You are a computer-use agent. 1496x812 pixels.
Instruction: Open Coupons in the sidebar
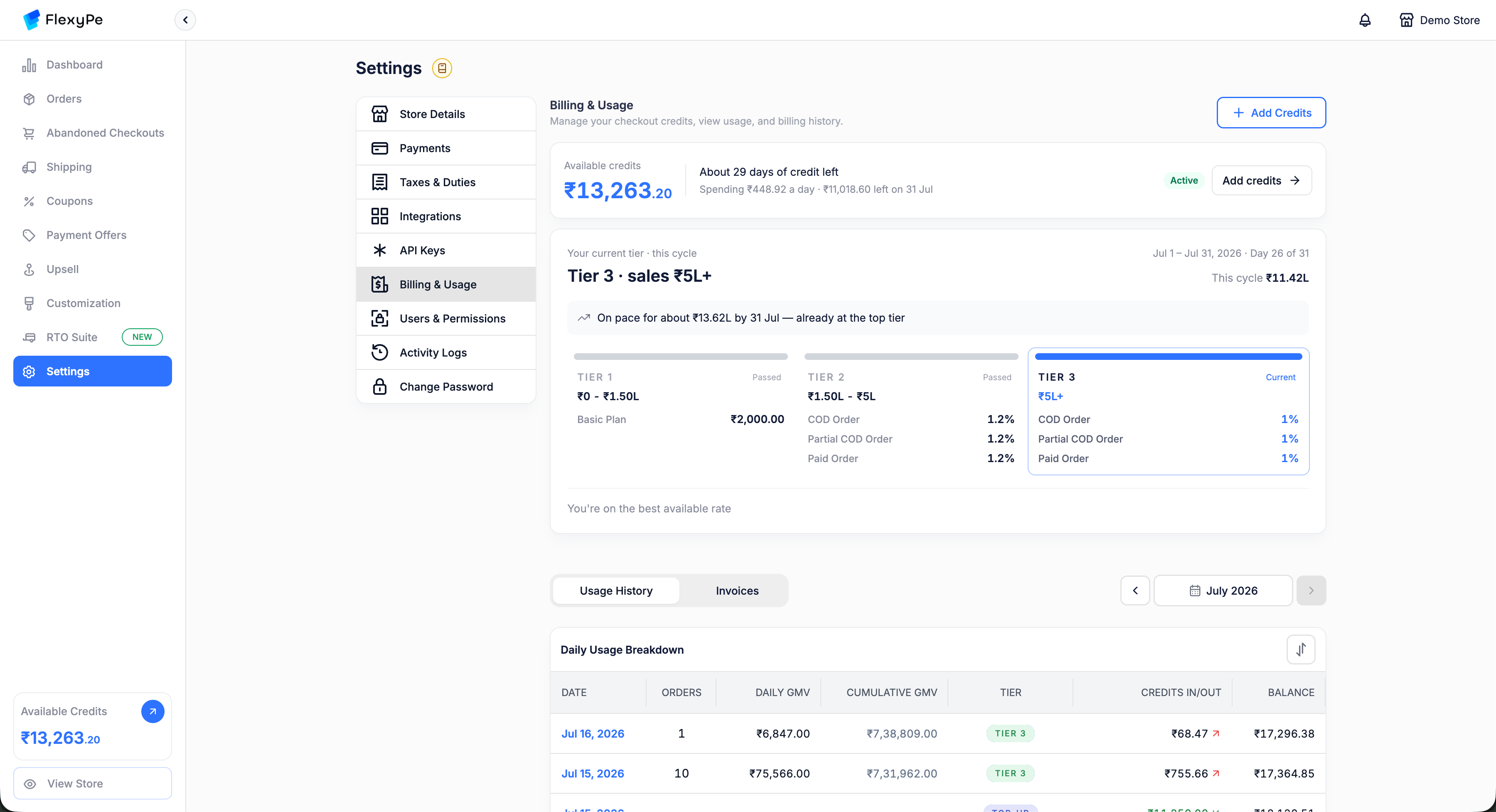tap(92, 201)
